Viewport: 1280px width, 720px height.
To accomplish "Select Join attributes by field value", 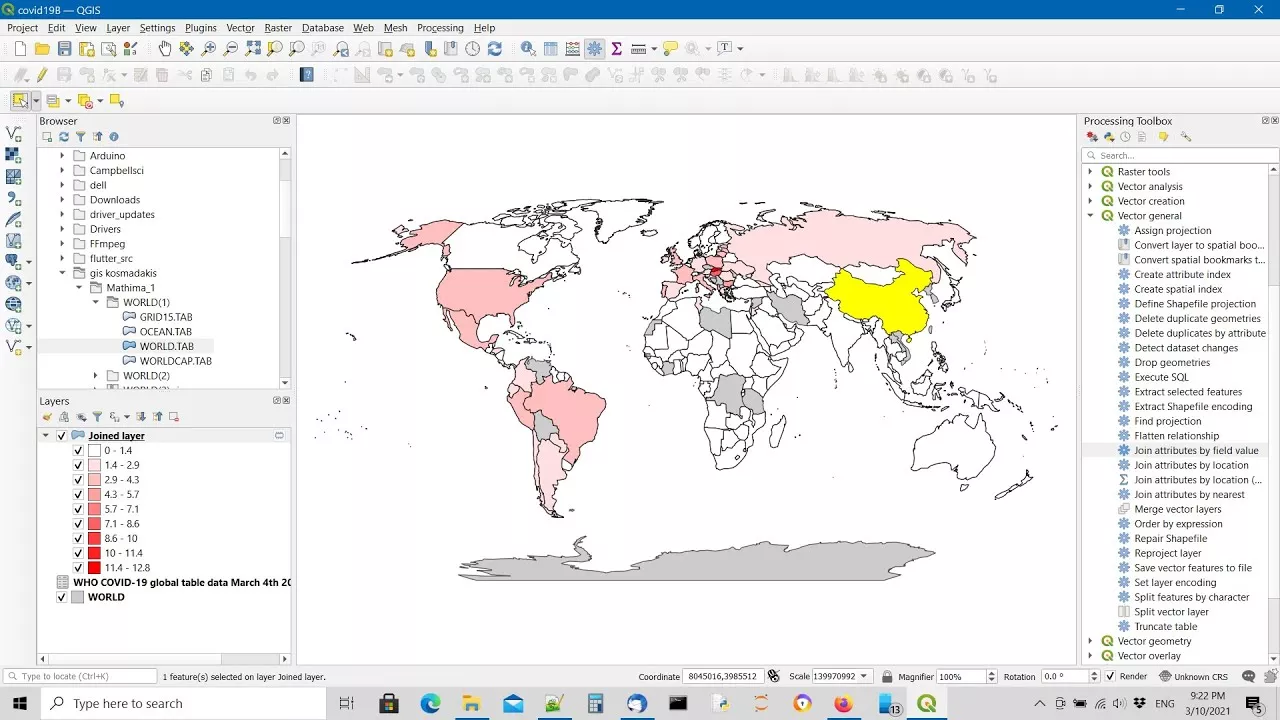I will (x=1195, y=451).
